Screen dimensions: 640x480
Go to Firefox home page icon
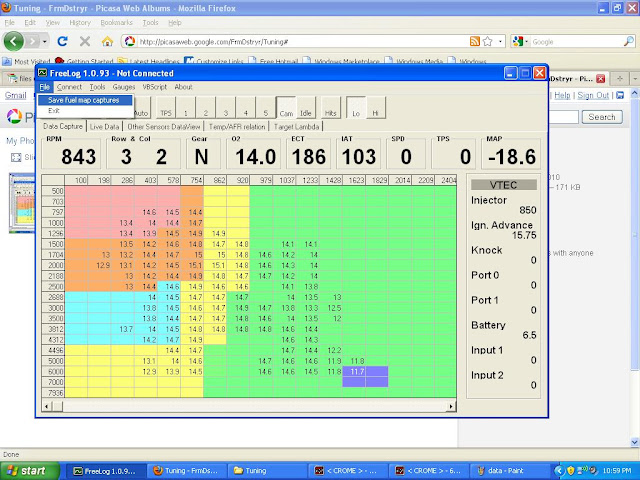pyautogui.click(x=107, y=41)
